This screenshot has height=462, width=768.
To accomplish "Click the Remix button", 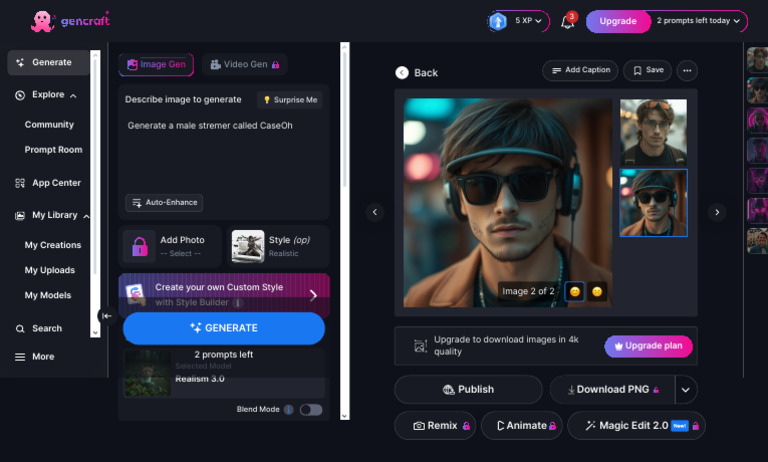I will [x=435, y=426].
